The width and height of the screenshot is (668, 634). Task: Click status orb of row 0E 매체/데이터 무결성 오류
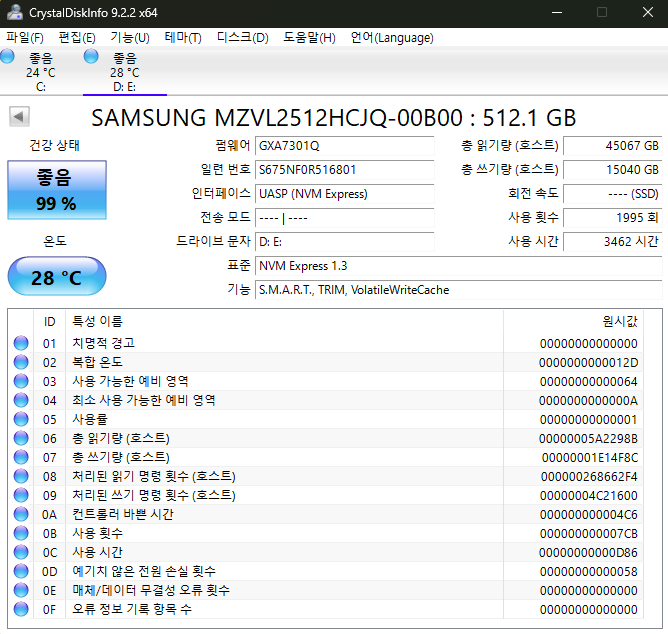click(x=21, y=590)
